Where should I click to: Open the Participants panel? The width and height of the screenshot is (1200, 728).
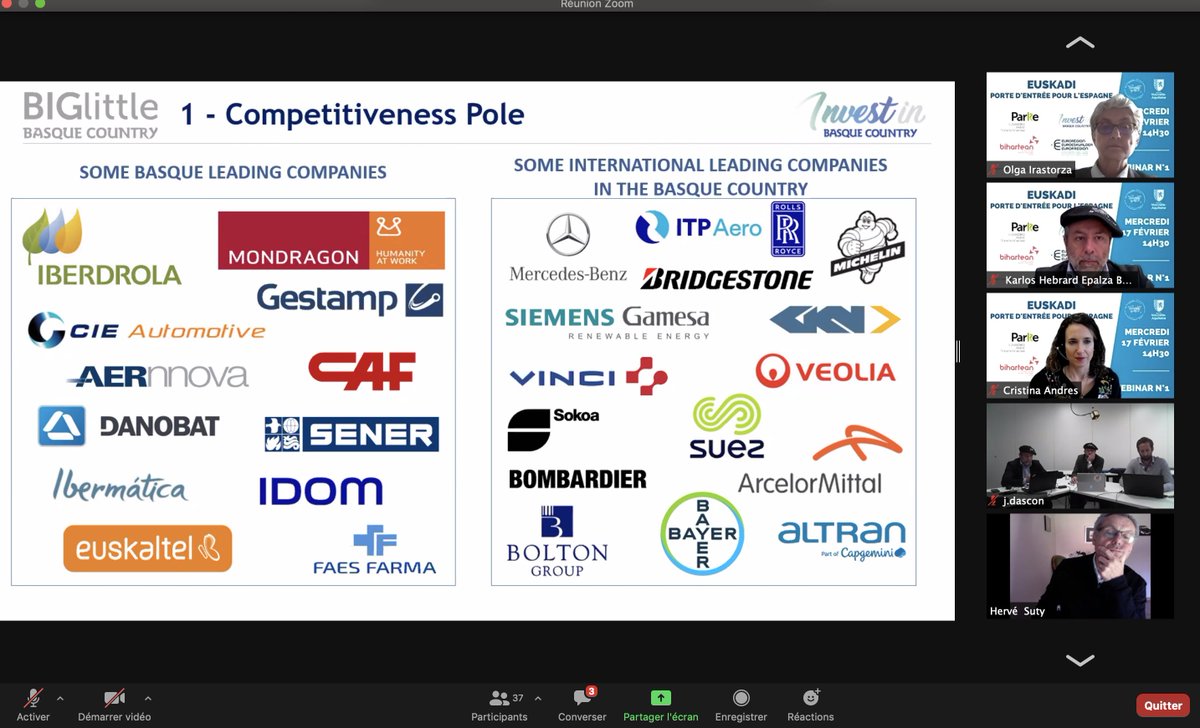(x=499, y=704)
